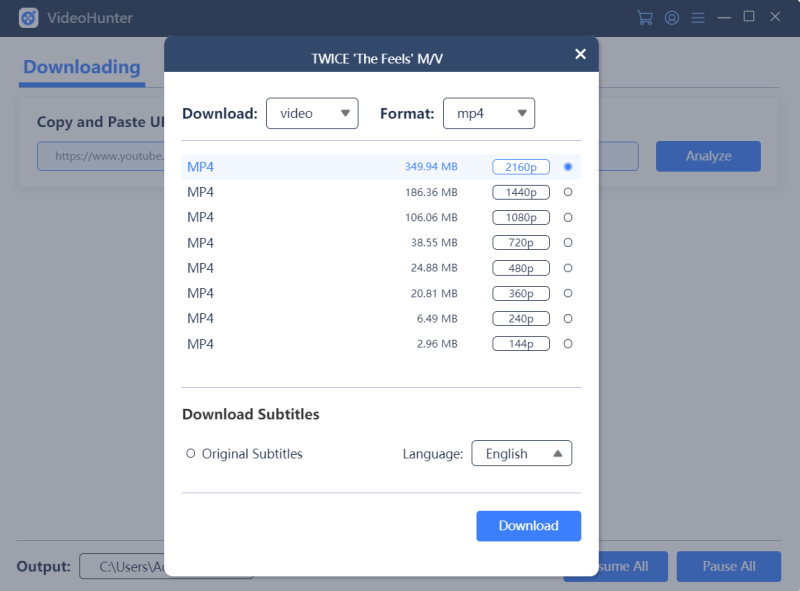Click the MP4 label in the 144p row
Screen dimensions: 800x591
(201, 344)
